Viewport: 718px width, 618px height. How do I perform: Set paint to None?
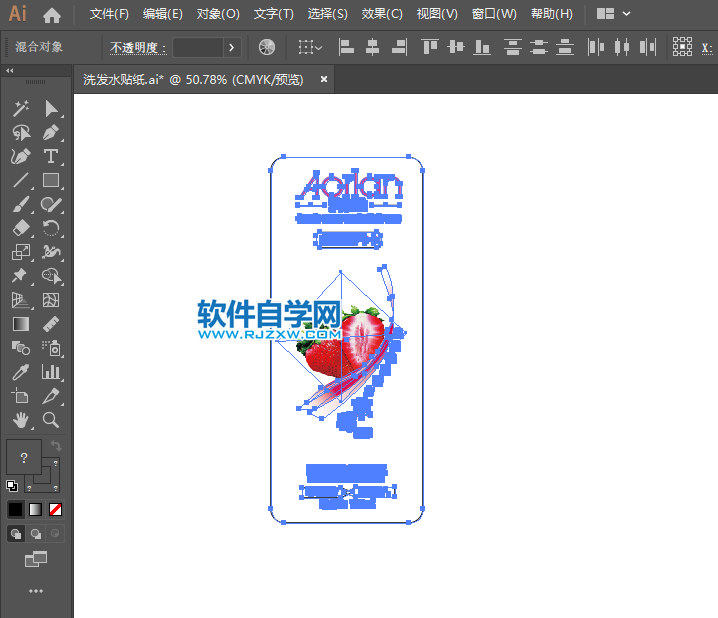pyautogui.click(x=55, y=509)
